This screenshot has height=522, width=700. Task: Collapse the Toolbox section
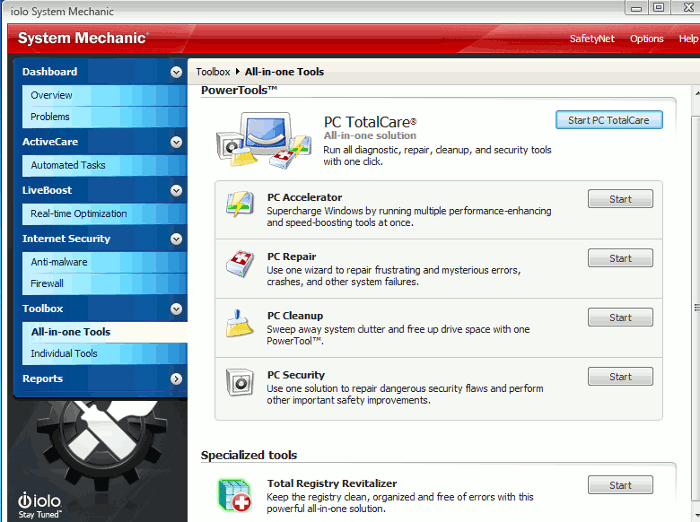(x=176, y=309)
